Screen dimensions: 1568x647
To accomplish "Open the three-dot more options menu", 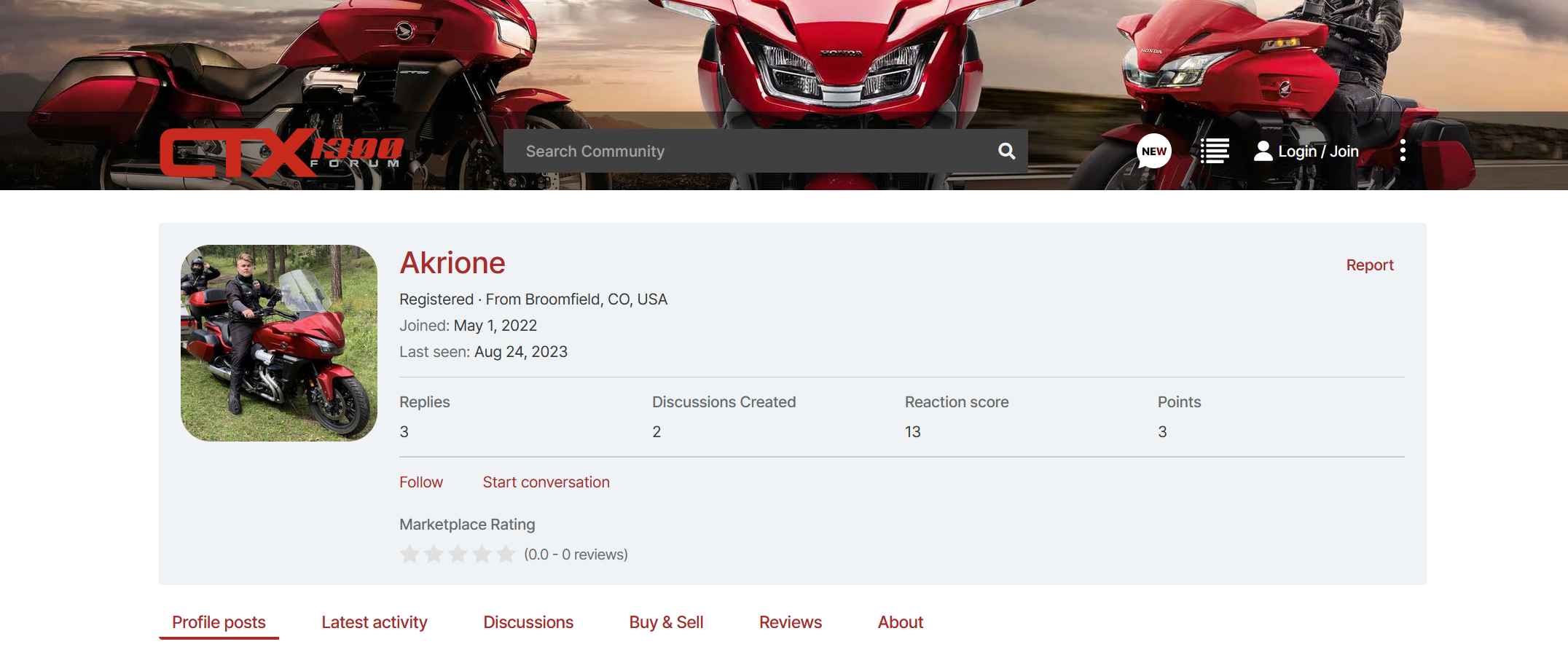I will coord(1403,151).
